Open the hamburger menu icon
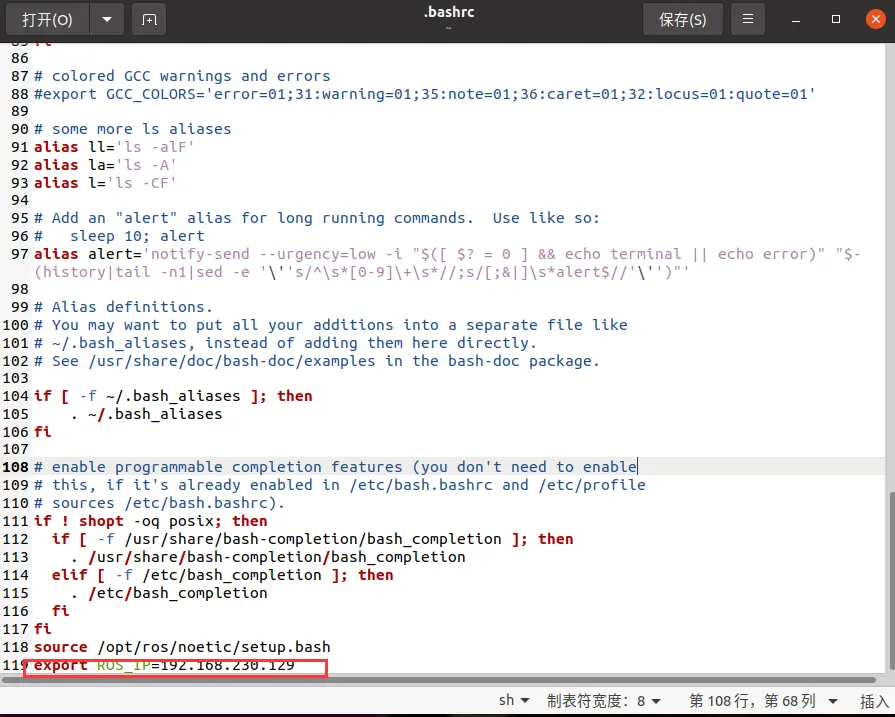Screen dimensions: 895x717 click(x=748, y=19)
